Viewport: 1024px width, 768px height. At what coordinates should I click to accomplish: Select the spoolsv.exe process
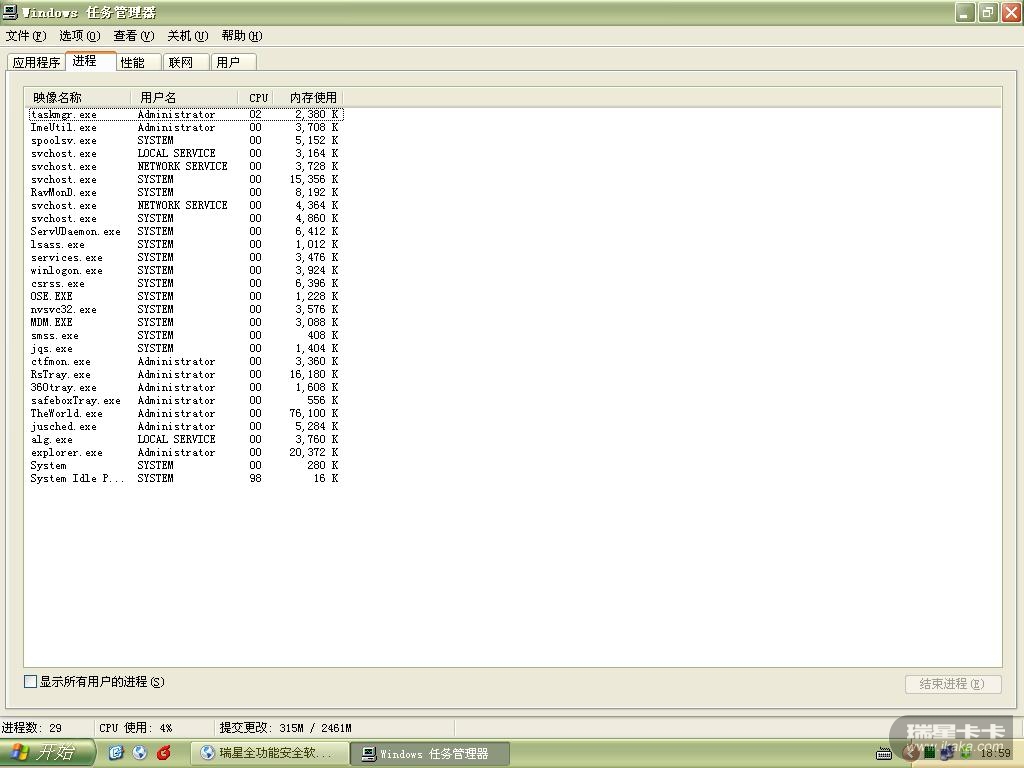(186, 140)
